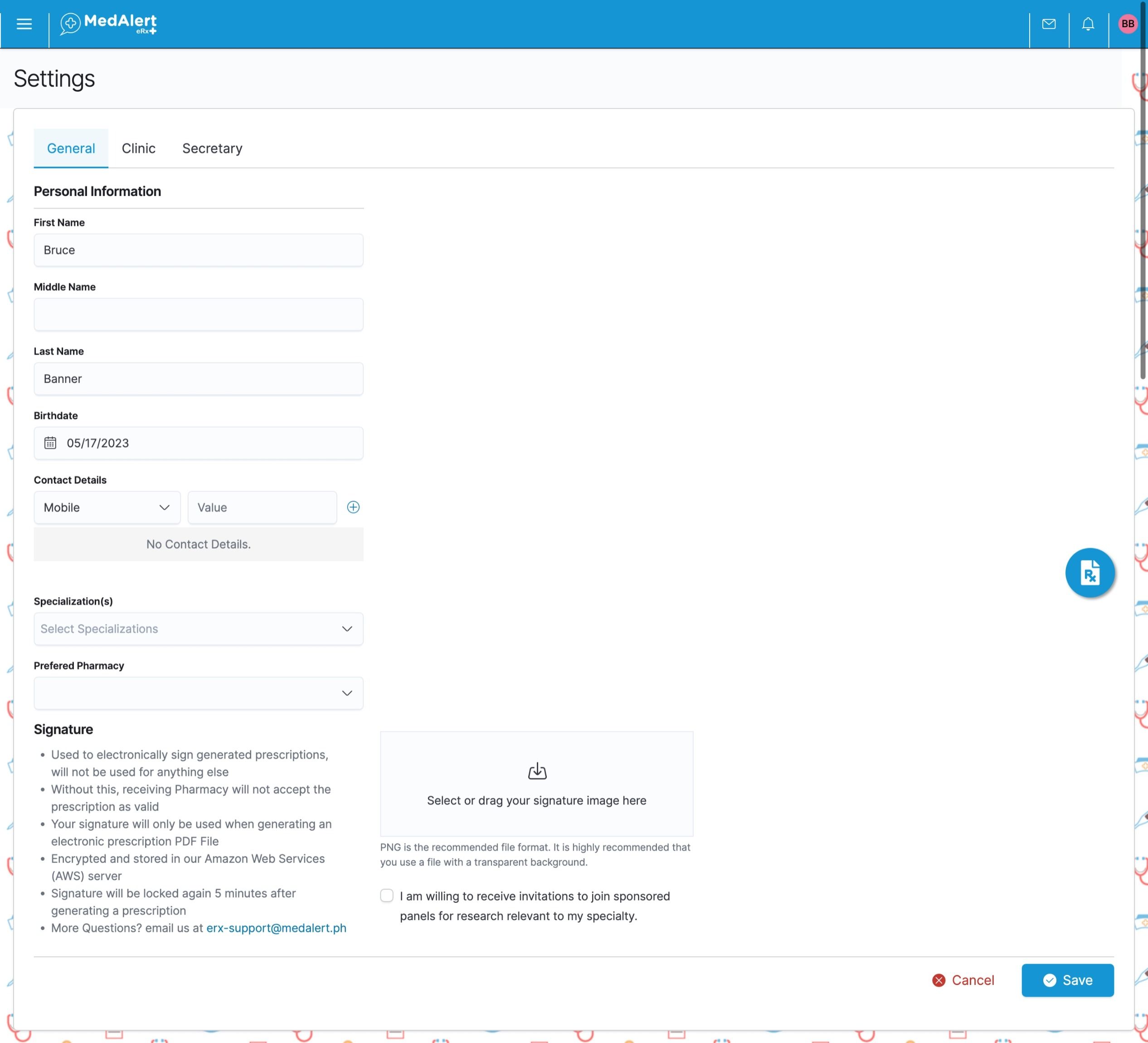This screenshot has width=1148, height=1043.
Task: Expand the Select Specializations dropdown
Action: pos(198,629)
